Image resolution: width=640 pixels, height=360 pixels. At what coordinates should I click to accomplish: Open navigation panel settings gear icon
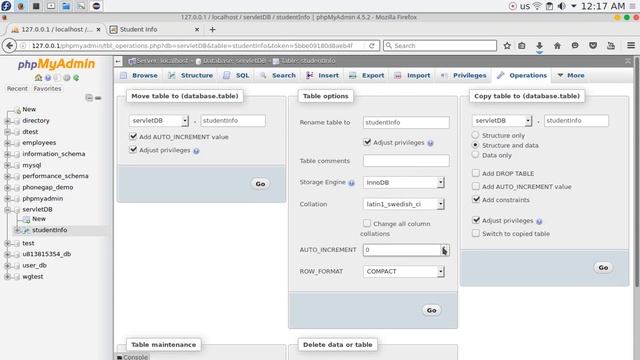67,78
